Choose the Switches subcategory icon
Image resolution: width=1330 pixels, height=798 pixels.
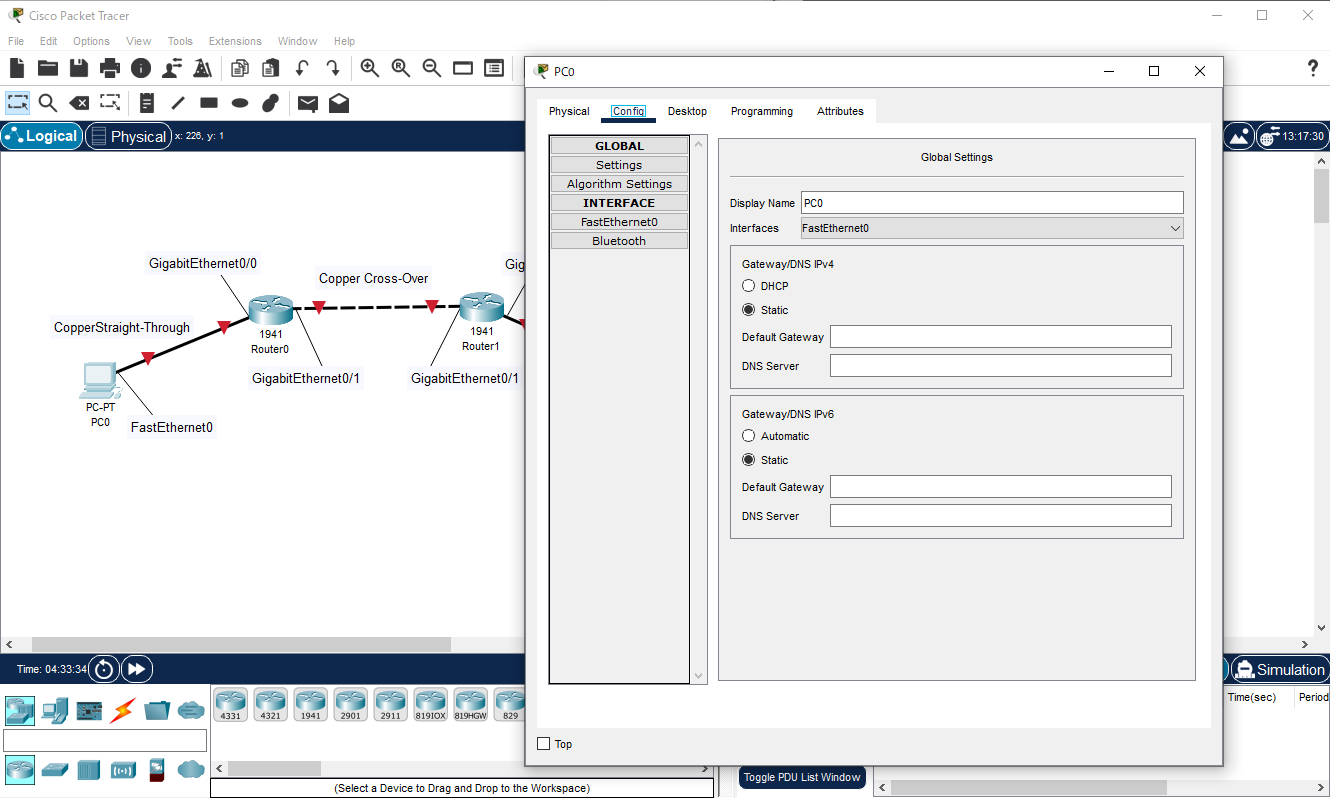54,770
